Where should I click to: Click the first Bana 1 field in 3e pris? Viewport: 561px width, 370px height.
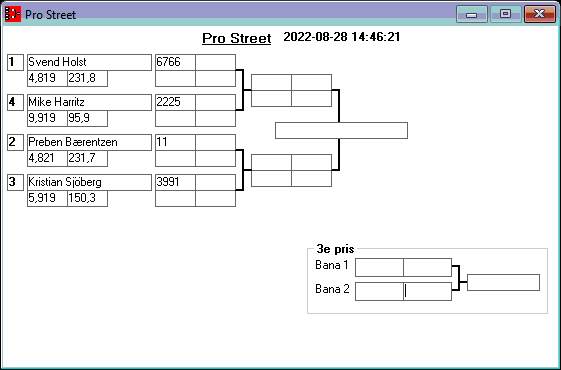379,268
